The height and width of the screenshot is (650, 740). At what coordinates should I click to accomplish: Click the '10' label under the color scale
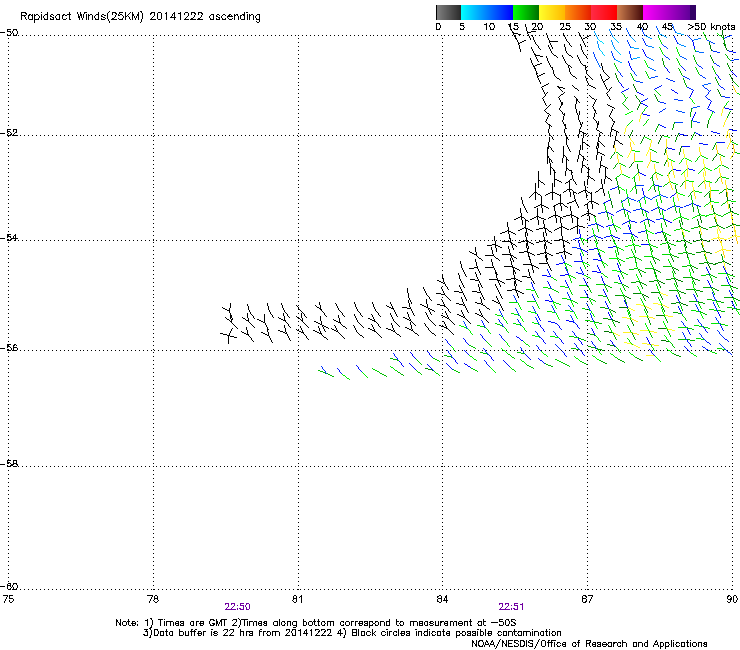(489, 27)
